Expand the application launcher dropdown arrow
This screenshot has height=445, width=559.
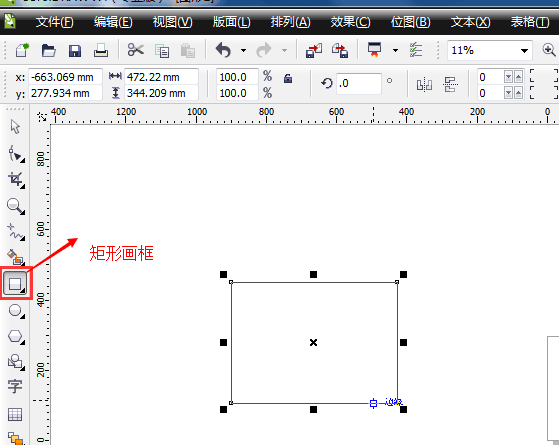(x=395, y=50)
